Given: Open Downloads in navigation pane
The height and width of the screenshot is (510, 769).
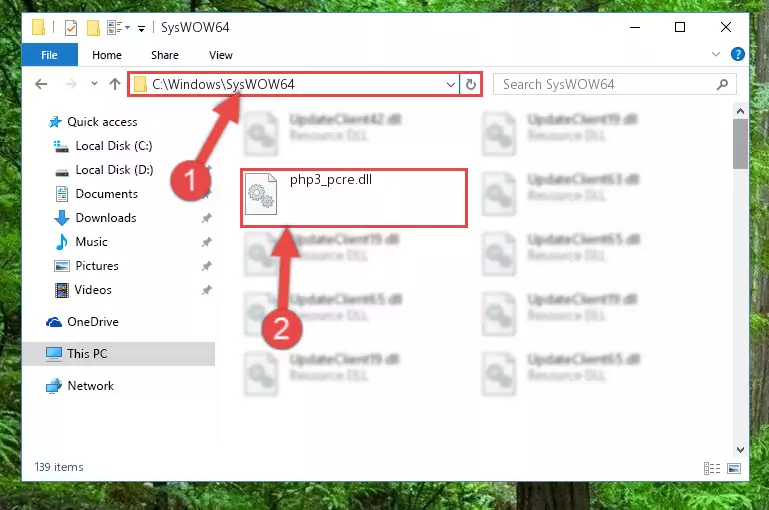Looking at the screenshot, I should click(x=106, y=218).
